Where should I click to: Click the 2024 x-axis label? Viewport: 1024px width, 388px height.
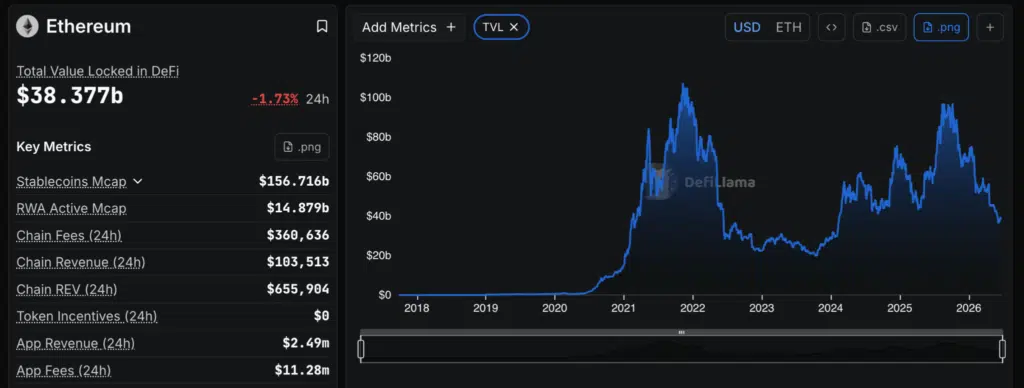click(830, 308)
